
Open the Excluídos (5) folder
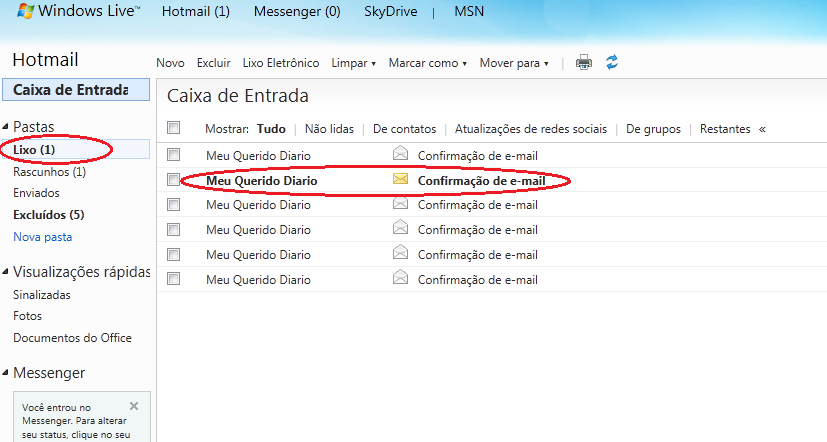pos(49,215)
